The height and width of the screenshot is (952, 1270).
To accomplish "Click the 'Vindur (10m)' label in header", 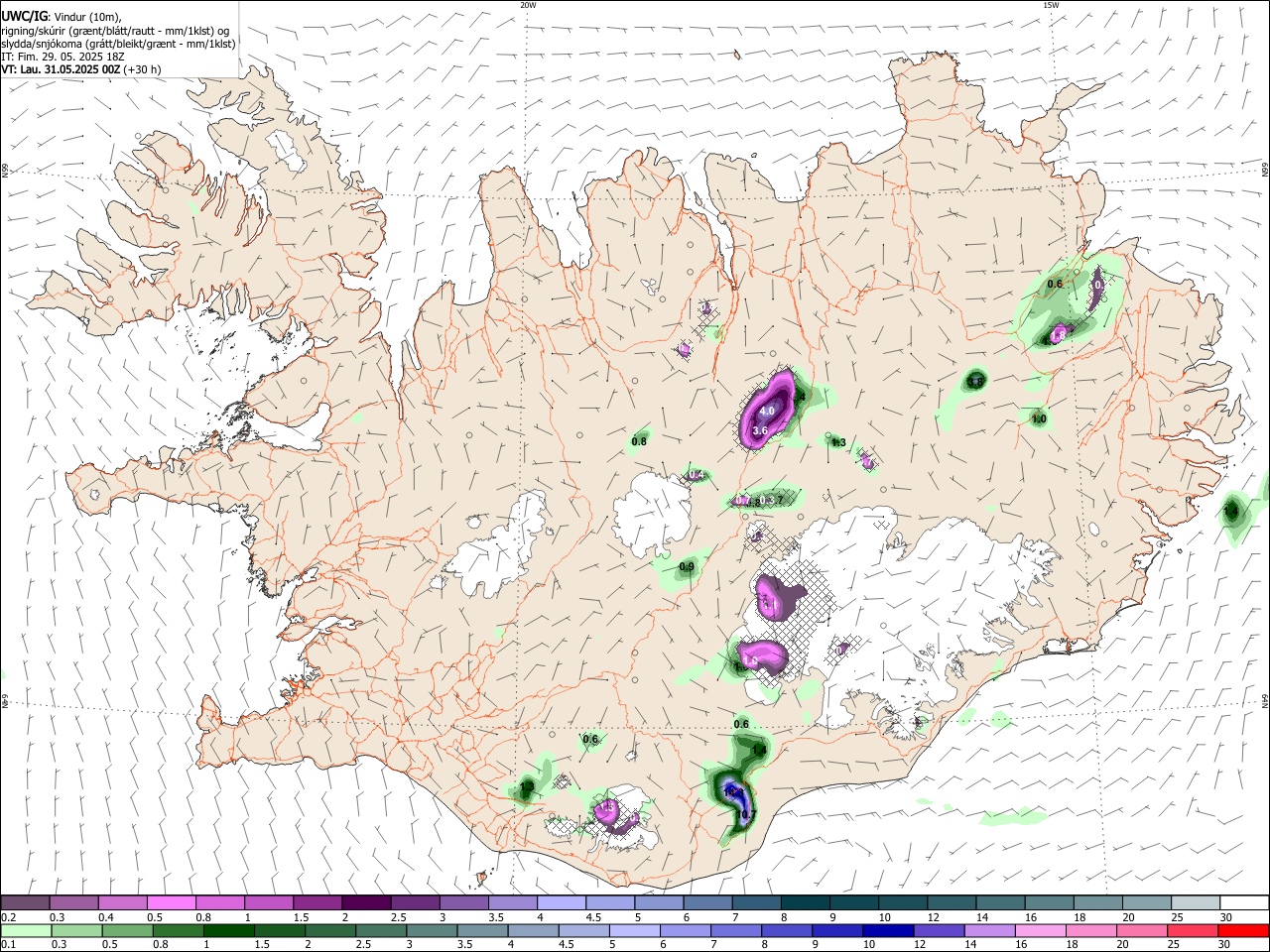I will 86,17.
